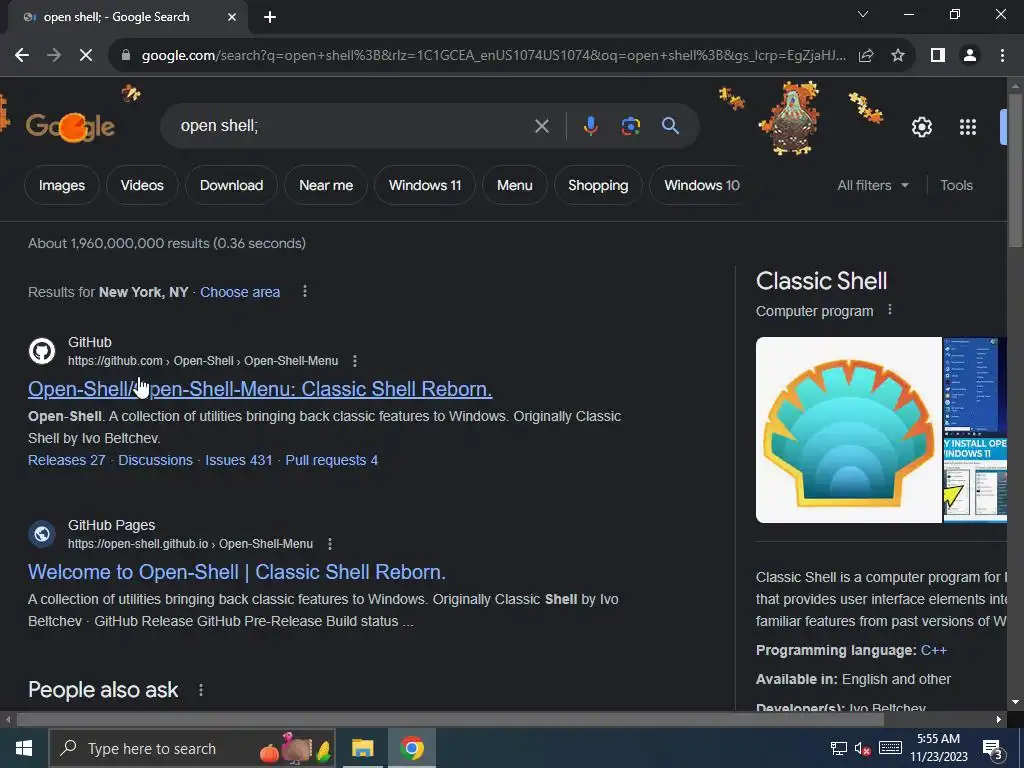Click the share page icon in address bar
This screenshot has width=1024, height=768.
point(866,56)
